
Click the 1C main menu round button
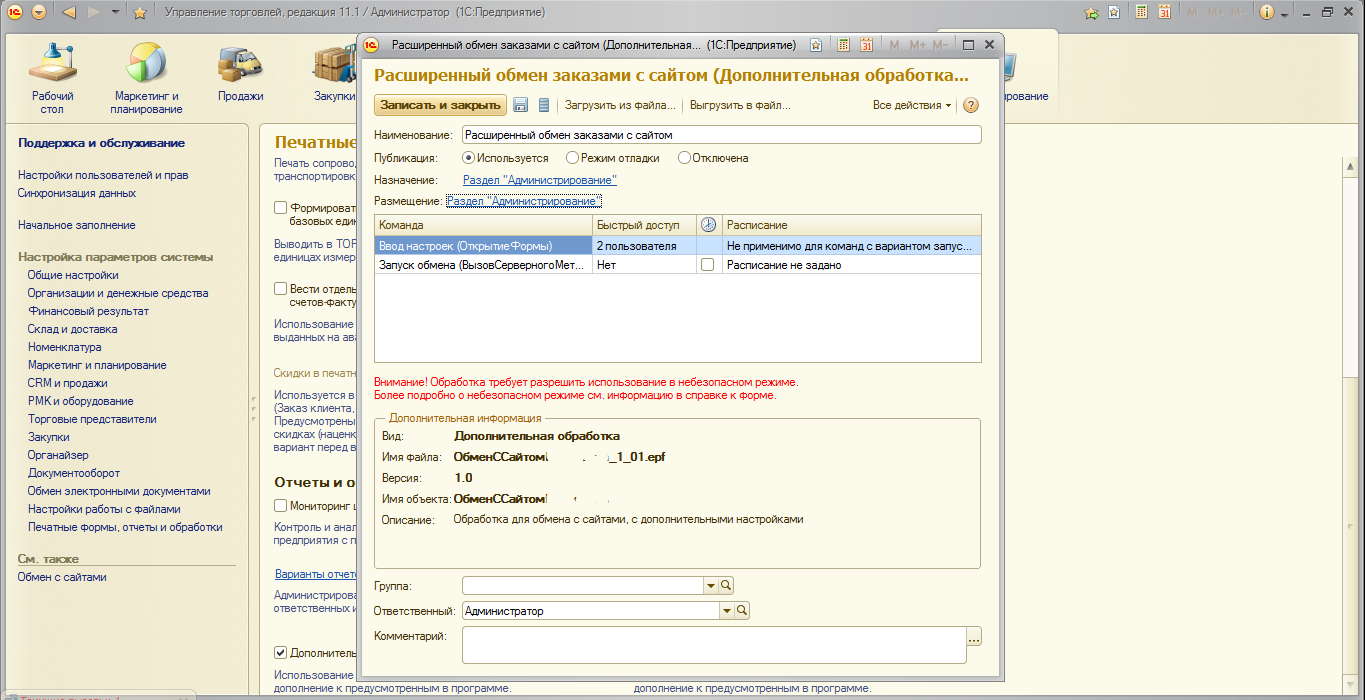pos(17,12)
